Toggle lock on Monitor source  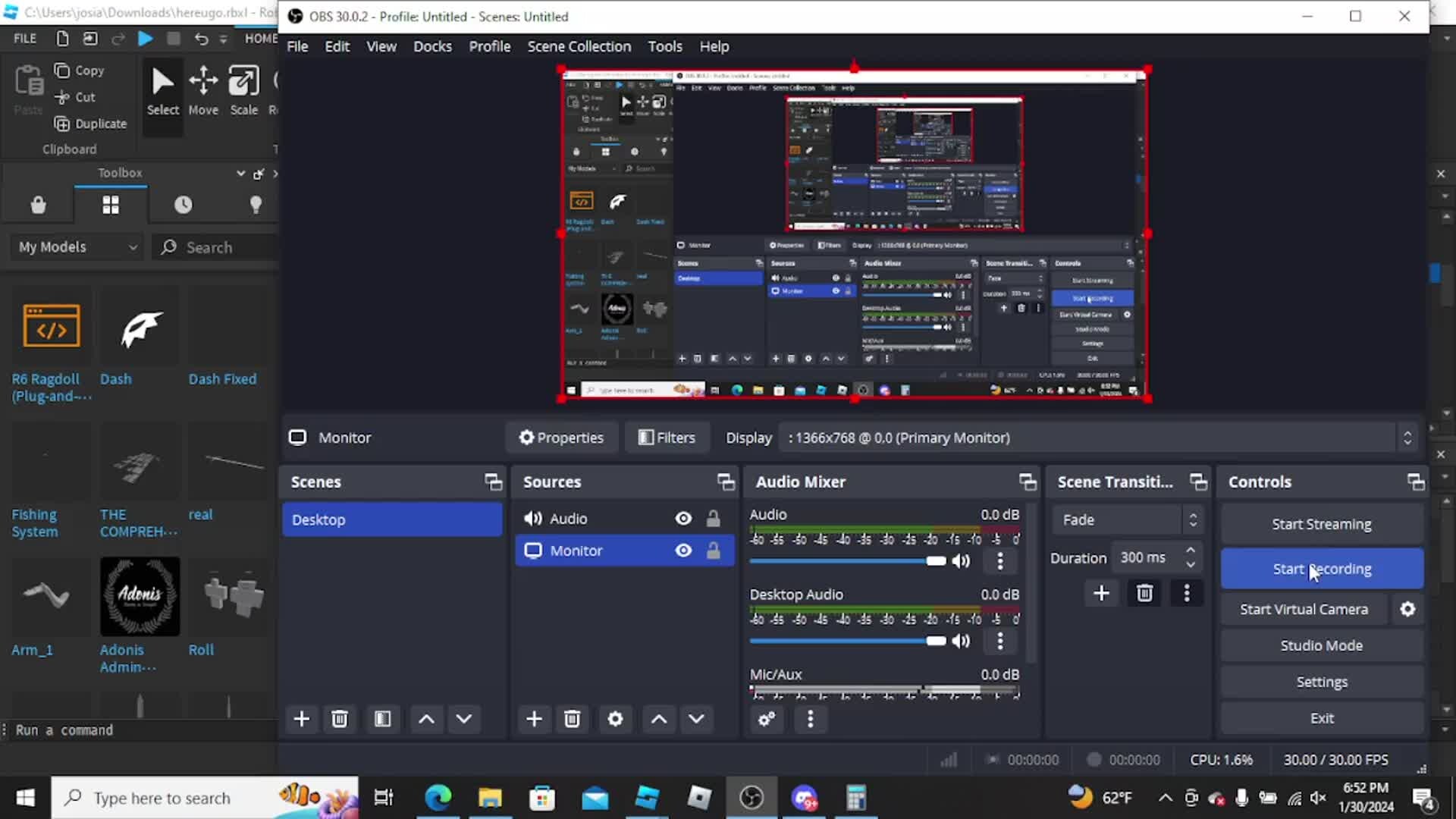[713, 551]
